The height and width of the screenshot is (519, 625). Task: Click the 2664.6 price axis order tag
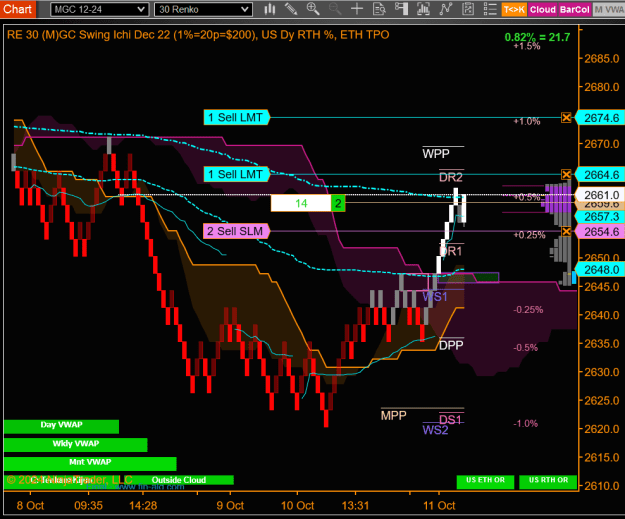[601, 175]
